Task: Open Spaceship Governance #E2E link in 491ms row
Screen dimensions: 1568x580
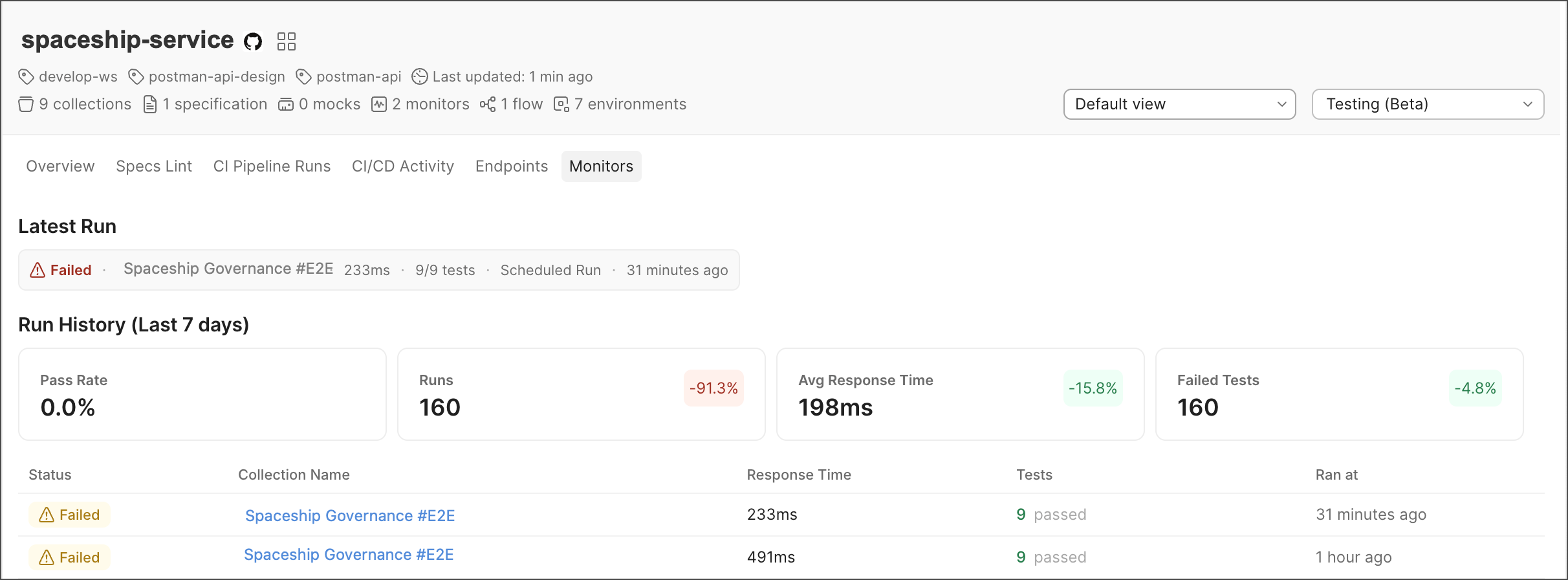Action: [349, 555]
